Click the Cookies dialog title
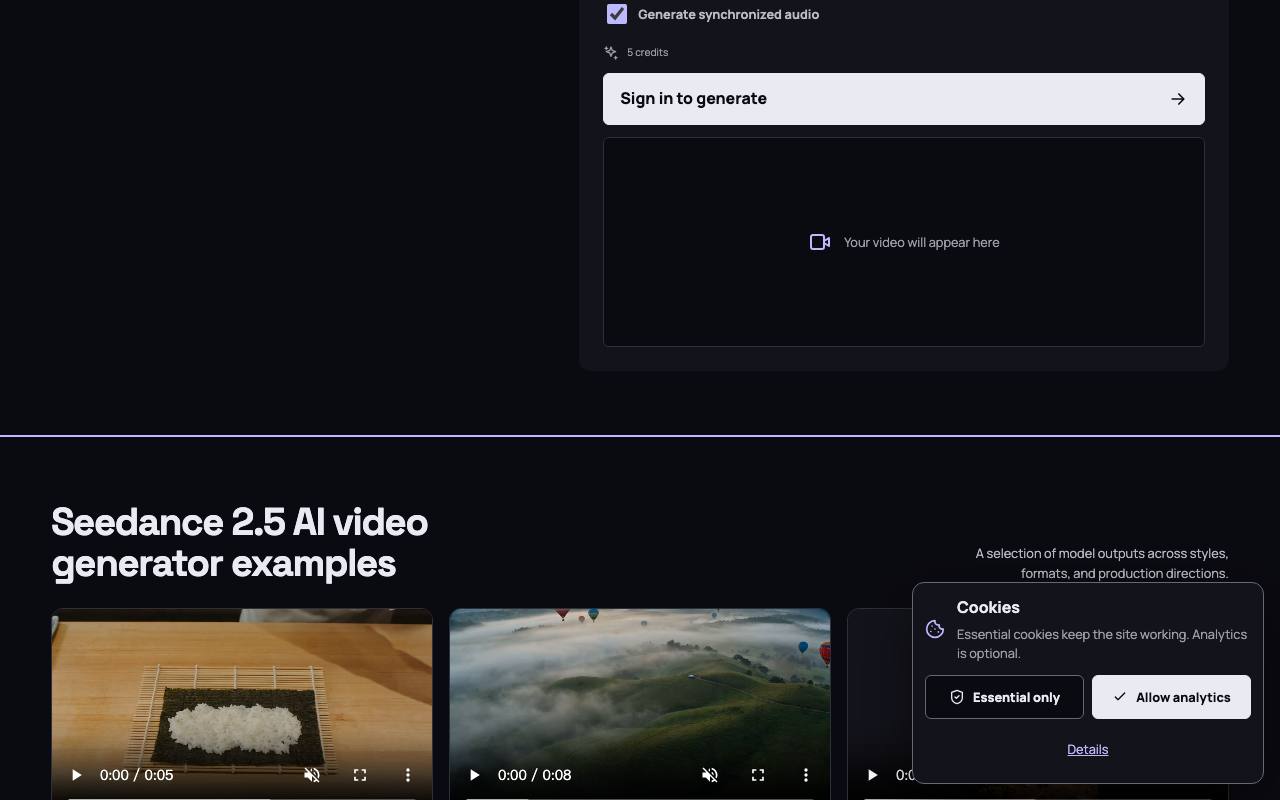The height and width of the screenshot is (800, 1280). 988,607
